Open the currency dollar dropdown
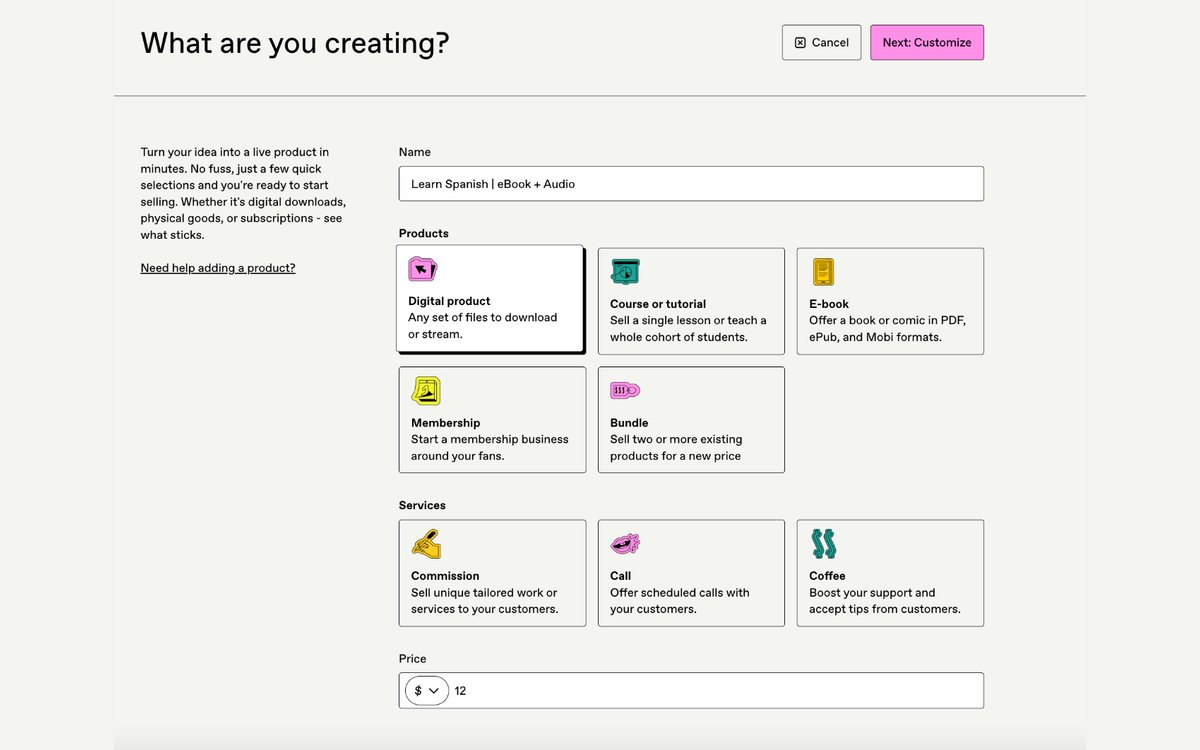 pyautogui.click(x=426, y=691)
